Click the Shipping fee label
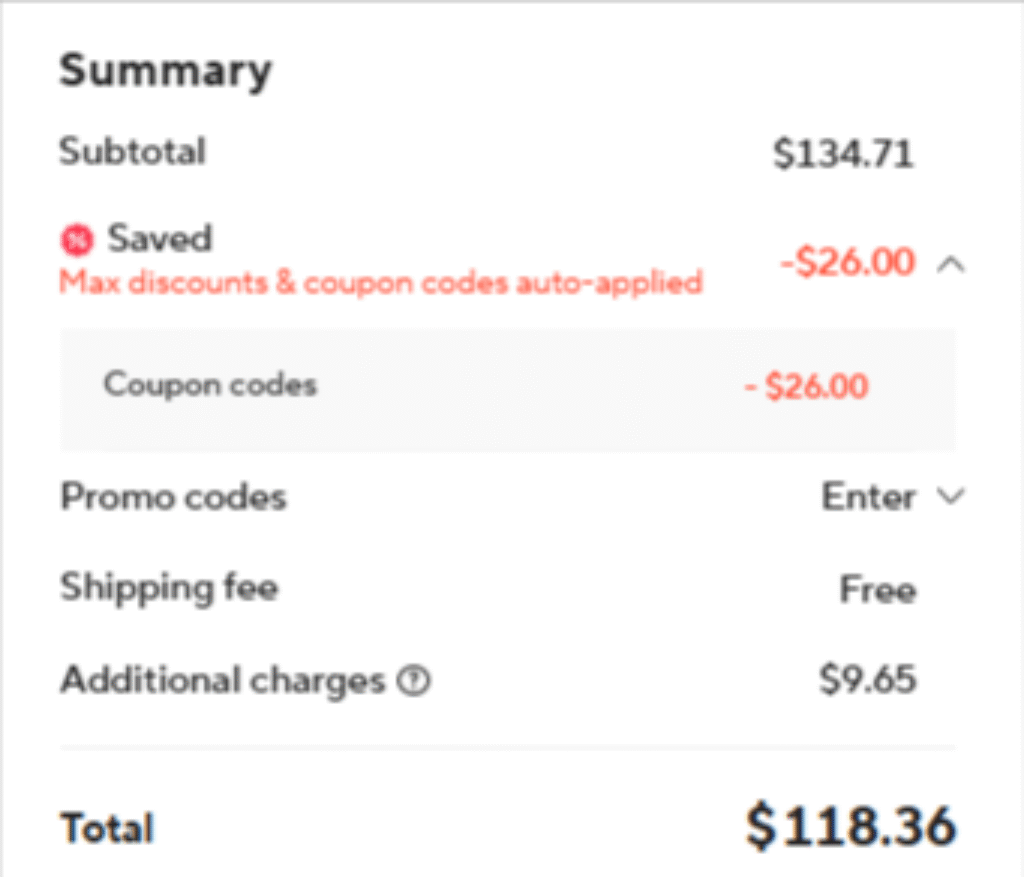 169,587
